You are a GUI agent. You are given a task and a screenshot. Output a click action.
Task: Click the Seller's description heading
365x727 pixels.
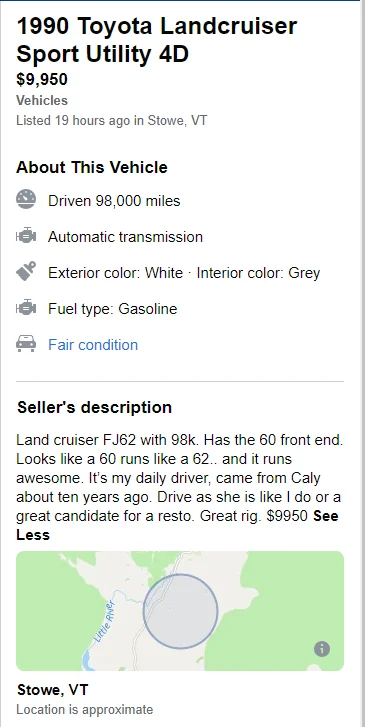pyautogui.click(x=95, y=408)
